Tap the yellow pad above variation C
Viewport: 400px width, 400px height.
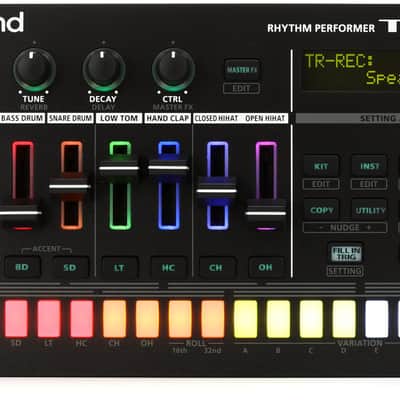pyautogui.click(x=311, y=318)
